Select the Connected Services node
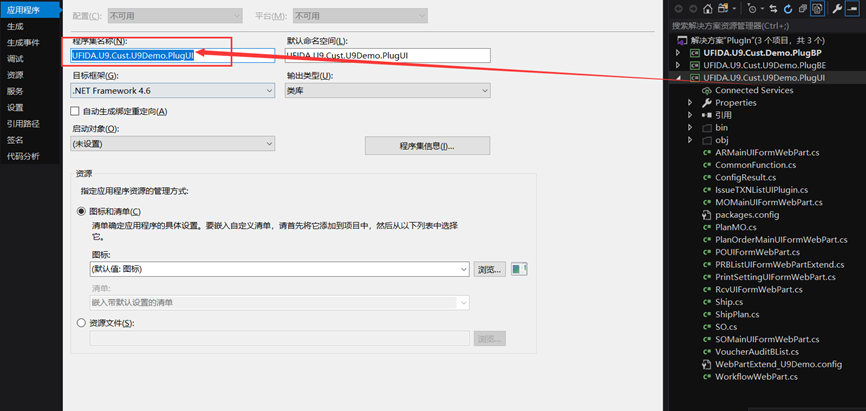 pos(753,90)
